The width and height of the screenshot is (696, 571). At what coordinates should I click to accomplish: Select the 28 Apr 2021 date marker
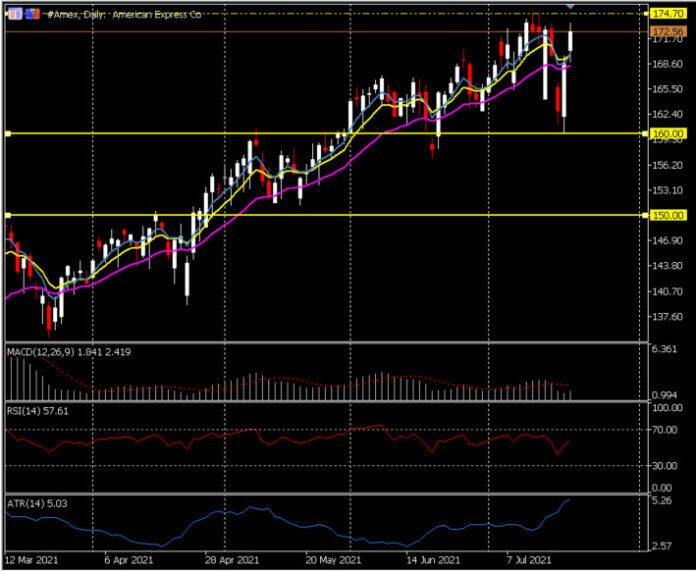coord(230,559)
